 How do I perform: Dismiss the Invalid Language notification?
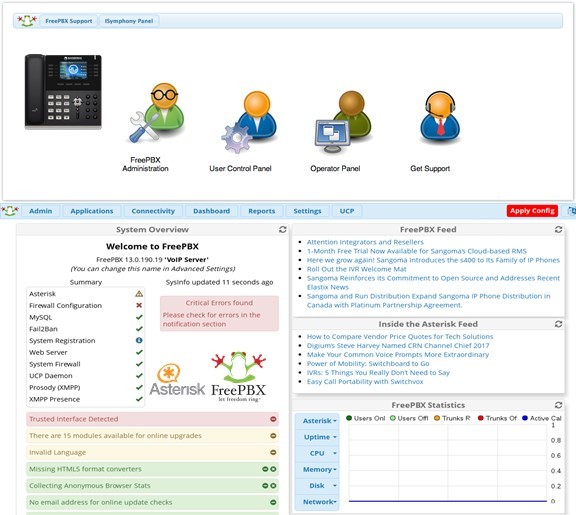[x=273, y=452]
